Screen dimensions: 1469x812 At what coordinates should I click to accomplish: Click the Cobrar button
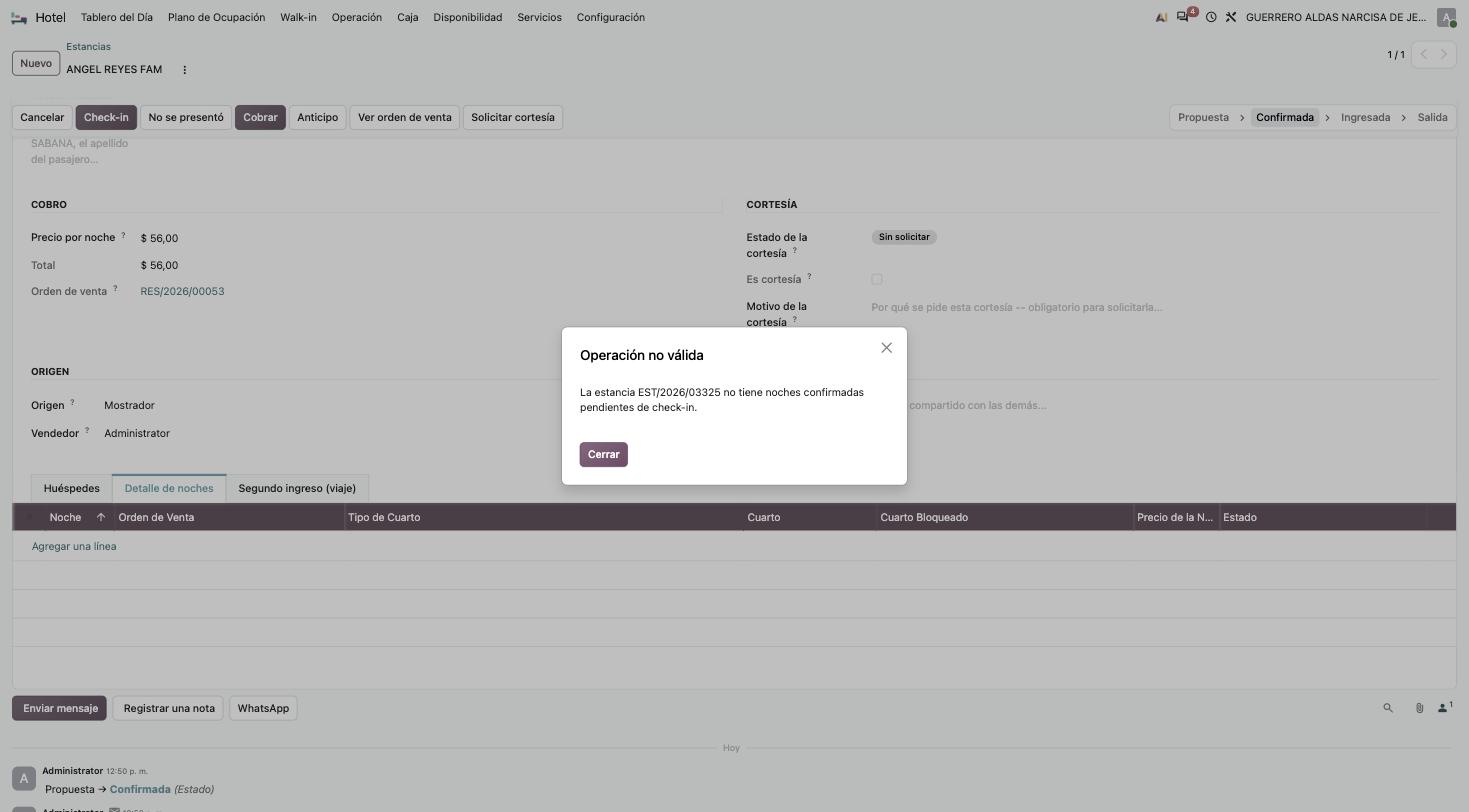(x=260, y=117)
